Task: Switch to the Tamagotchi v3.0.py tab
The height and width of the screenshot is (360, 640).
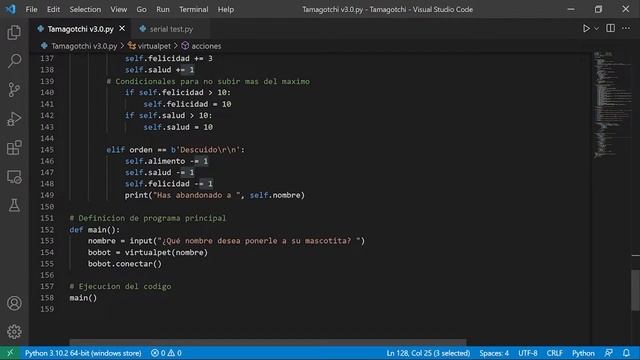Action: coord(80,29)
